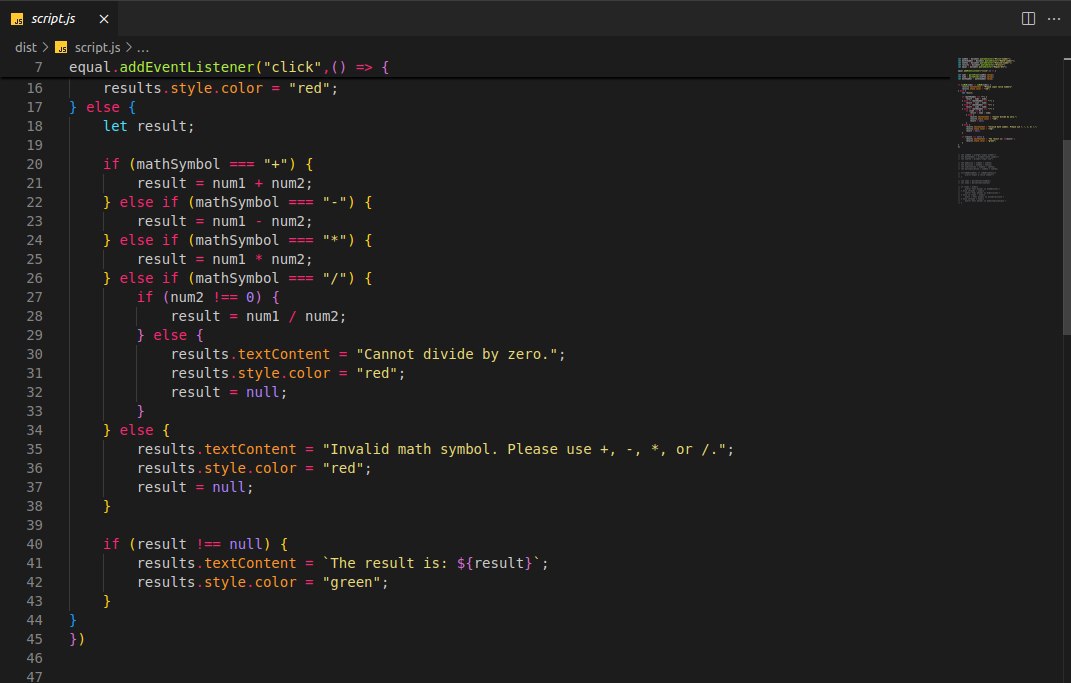This screenshot has height=683, width=1071.
Task: Click line number 45
Action: (34, 639)
